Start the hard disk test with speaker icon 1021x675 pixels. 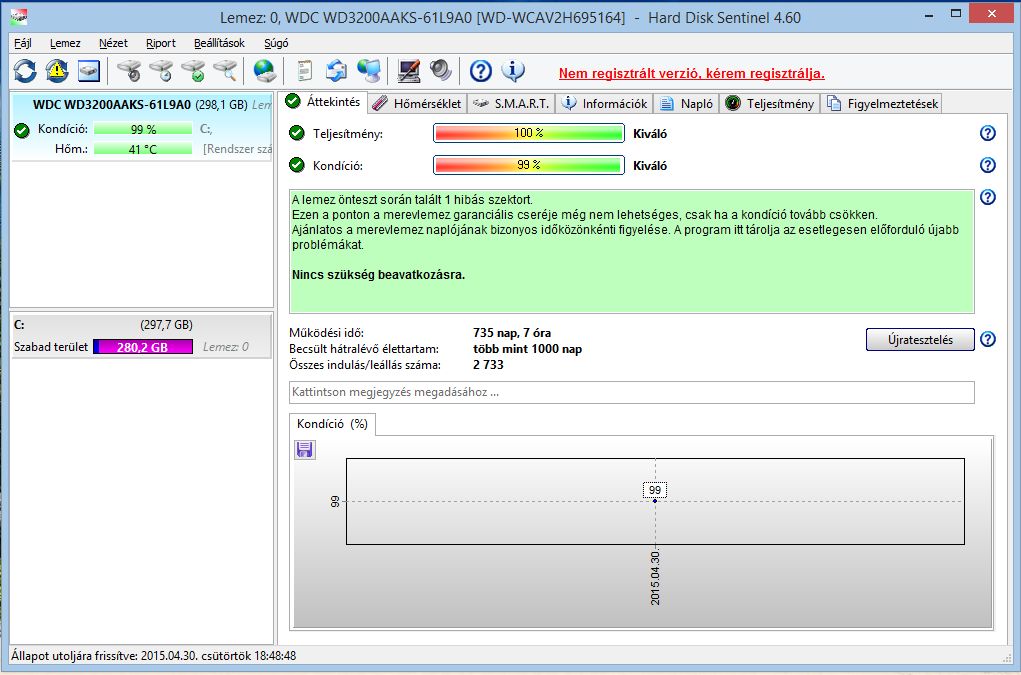129,71
